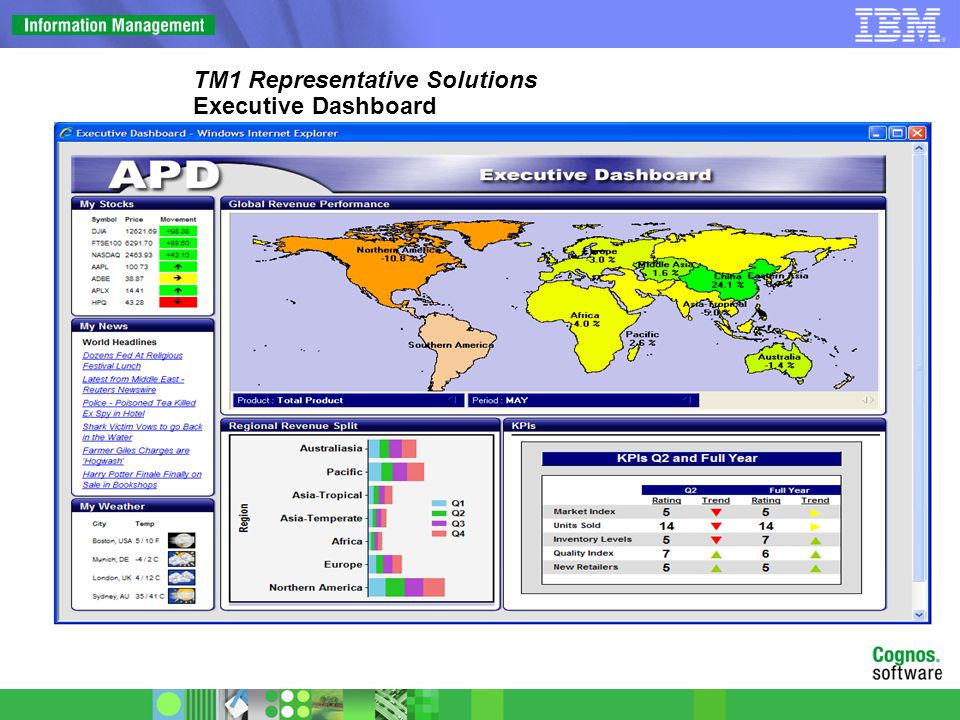Click the London, UK weather icon

click(181, 577)
